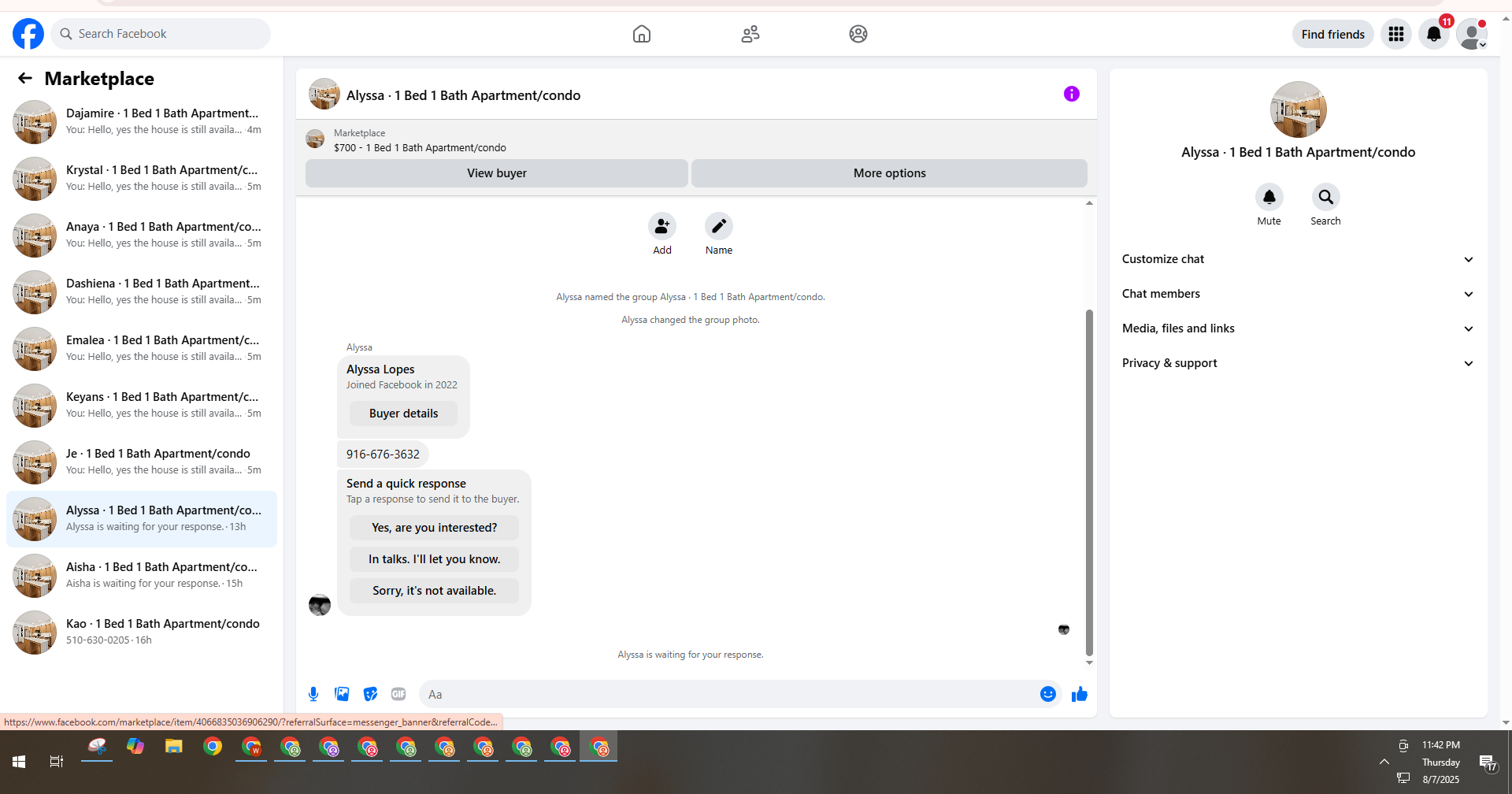Click Buyer details button

[x=404, y=414]
